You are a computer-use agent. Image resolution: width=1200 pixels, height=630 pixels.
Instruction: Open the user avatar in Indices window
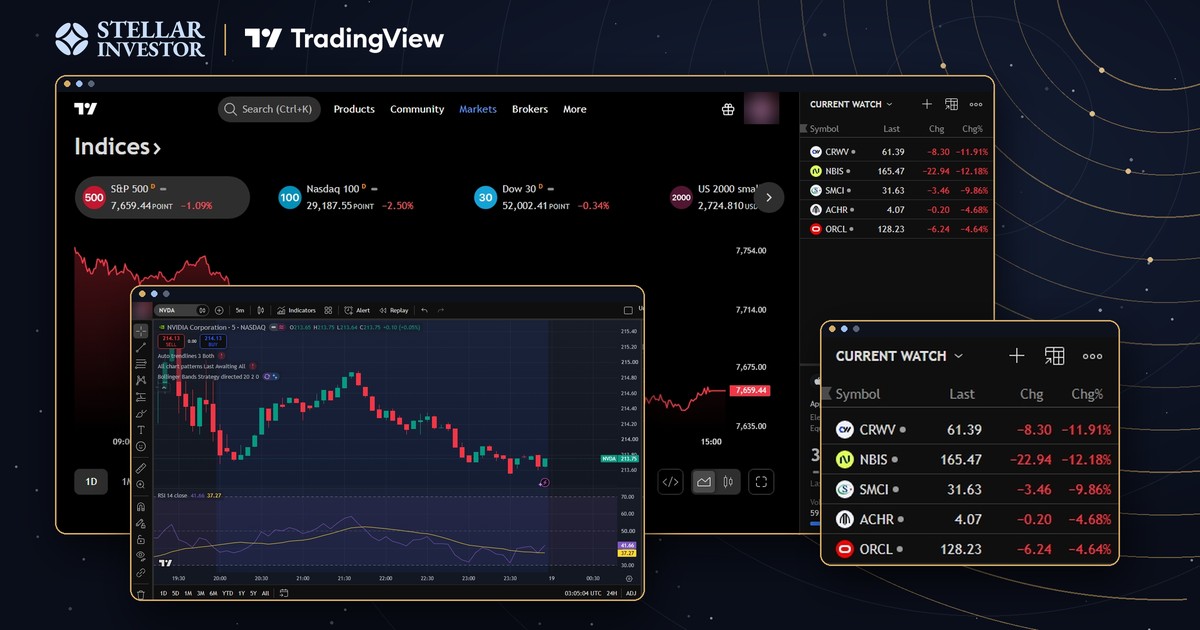point(762,108)
